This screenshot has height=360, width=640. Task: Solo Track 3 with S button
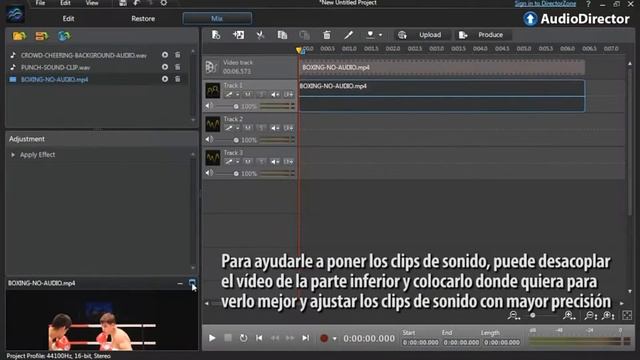pyautogui.click(x=261, y=161)
